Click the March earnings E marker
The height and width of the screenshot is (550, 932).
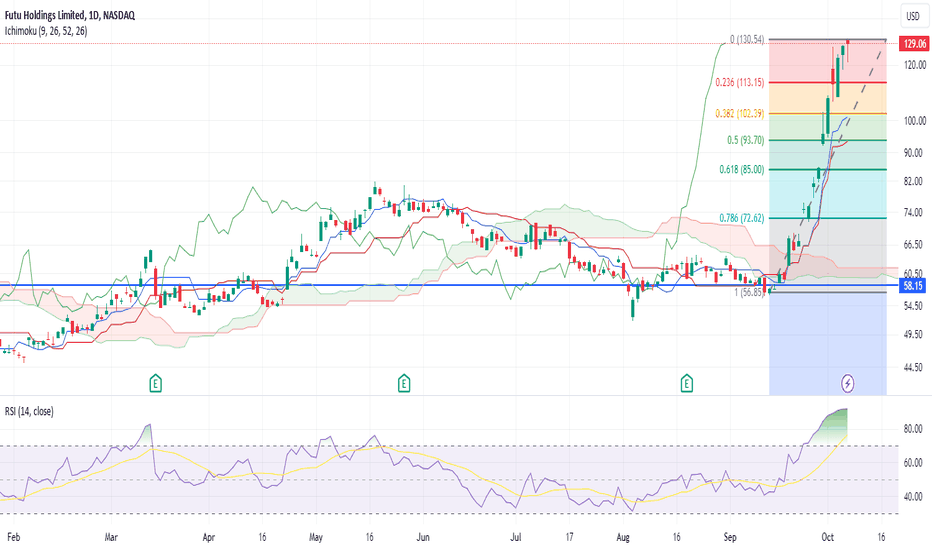155,384
